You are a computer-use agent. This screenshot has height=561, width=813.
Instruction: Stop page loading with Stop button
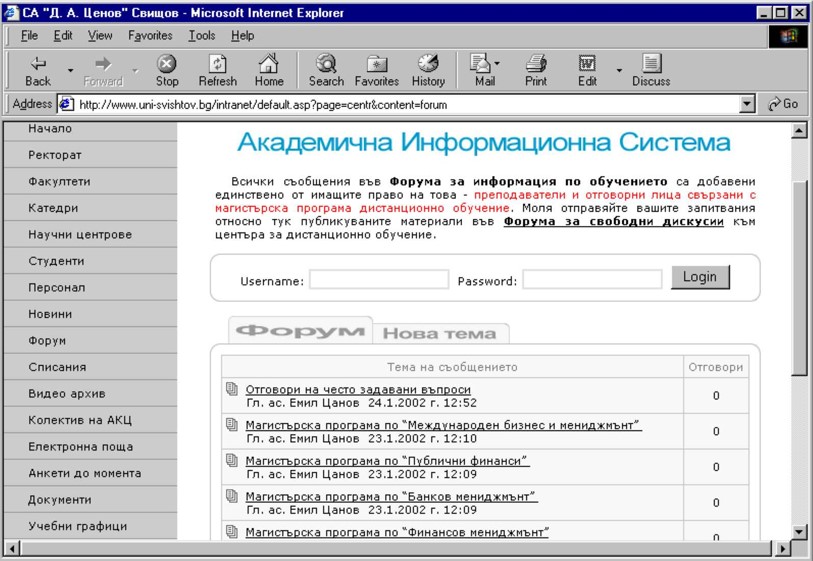(x=167, y=71)
